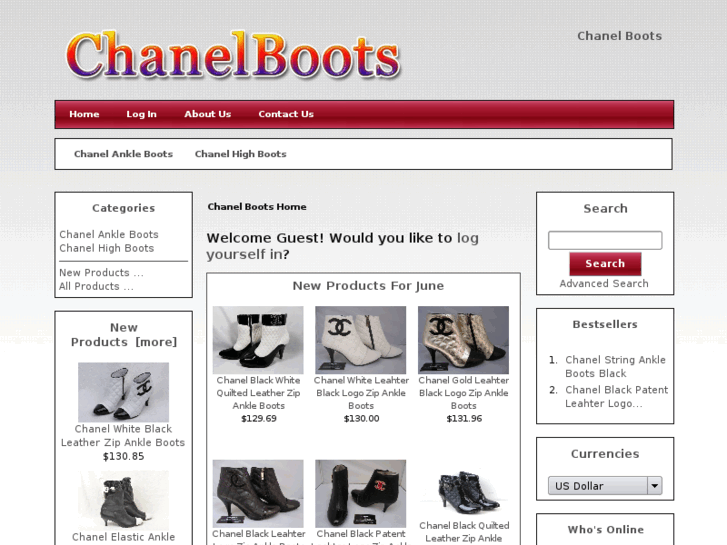Click the Chanel Black Quilted Leather Zip Ankle title
Viewport: 727px width, 545px height.
(464, 532)
